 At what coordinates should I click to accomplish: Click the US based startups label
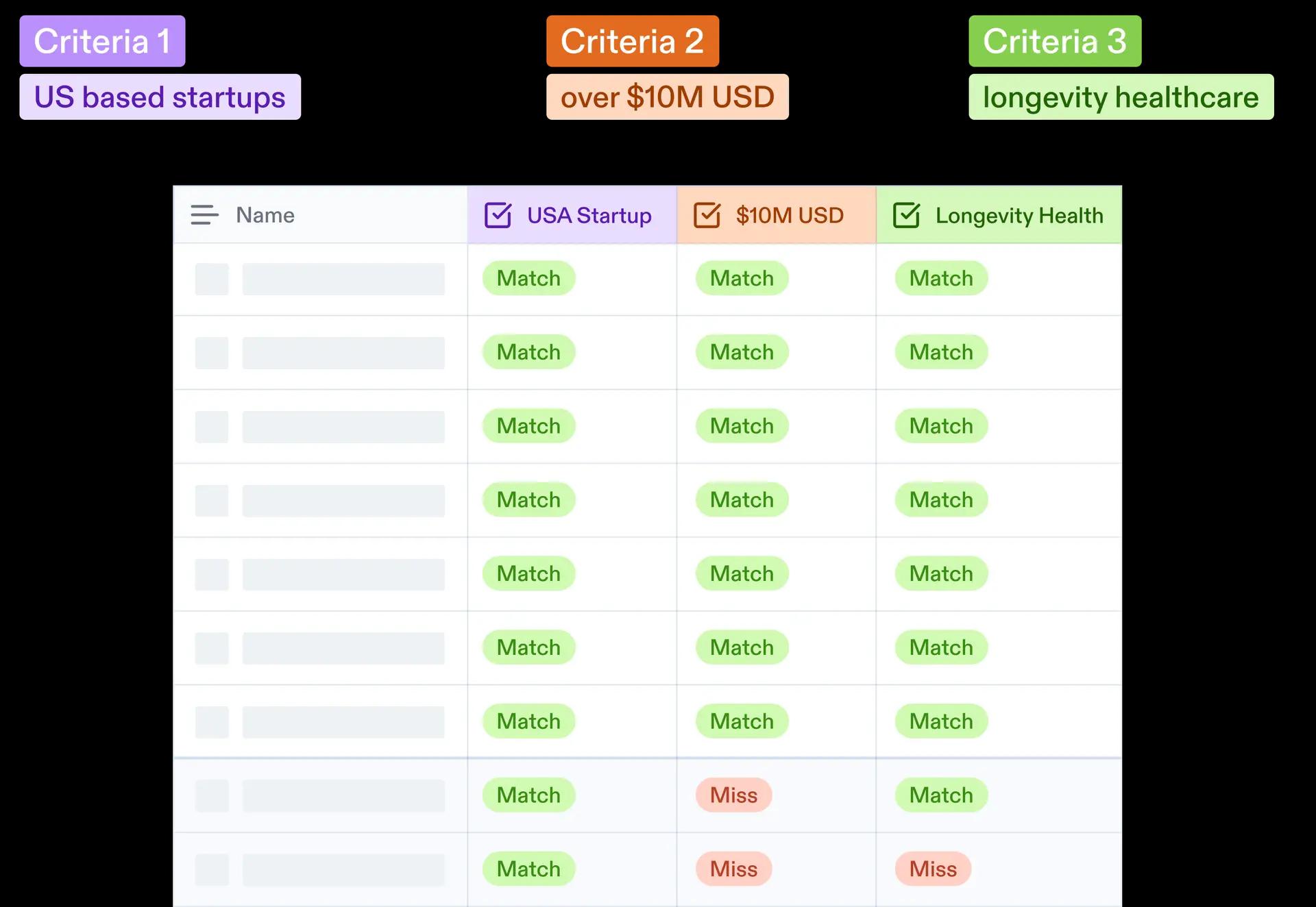(x=160, y=97)
